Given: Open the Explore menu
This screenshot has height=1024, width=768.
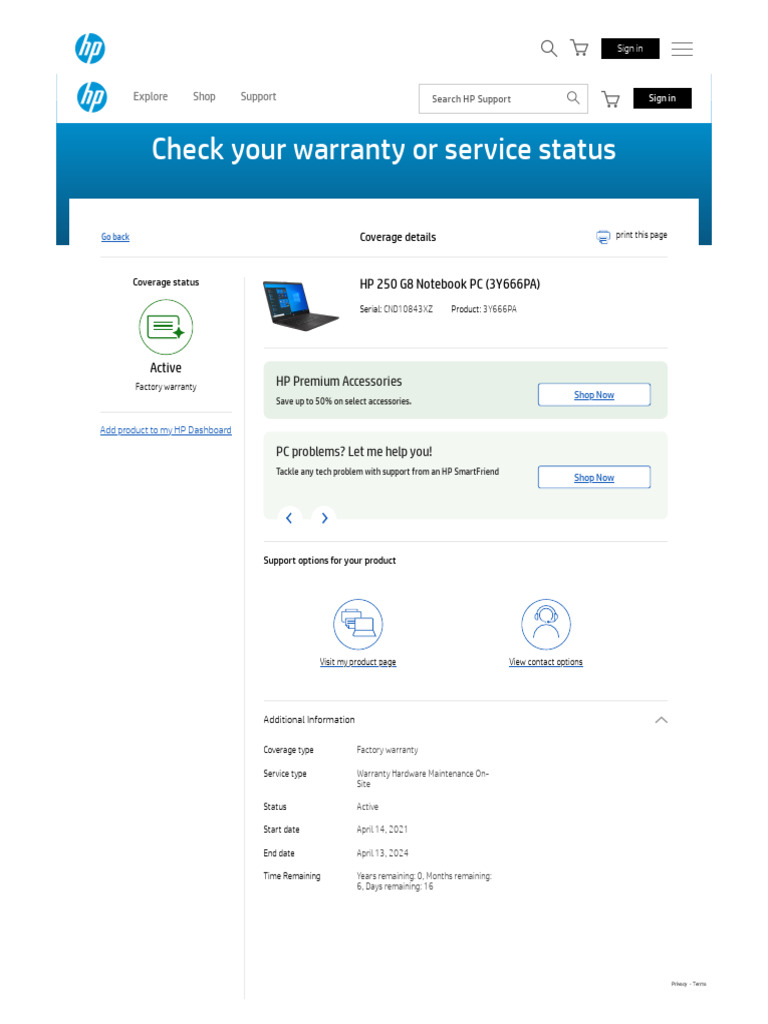Looking at the screenshot, I should 150,97.
